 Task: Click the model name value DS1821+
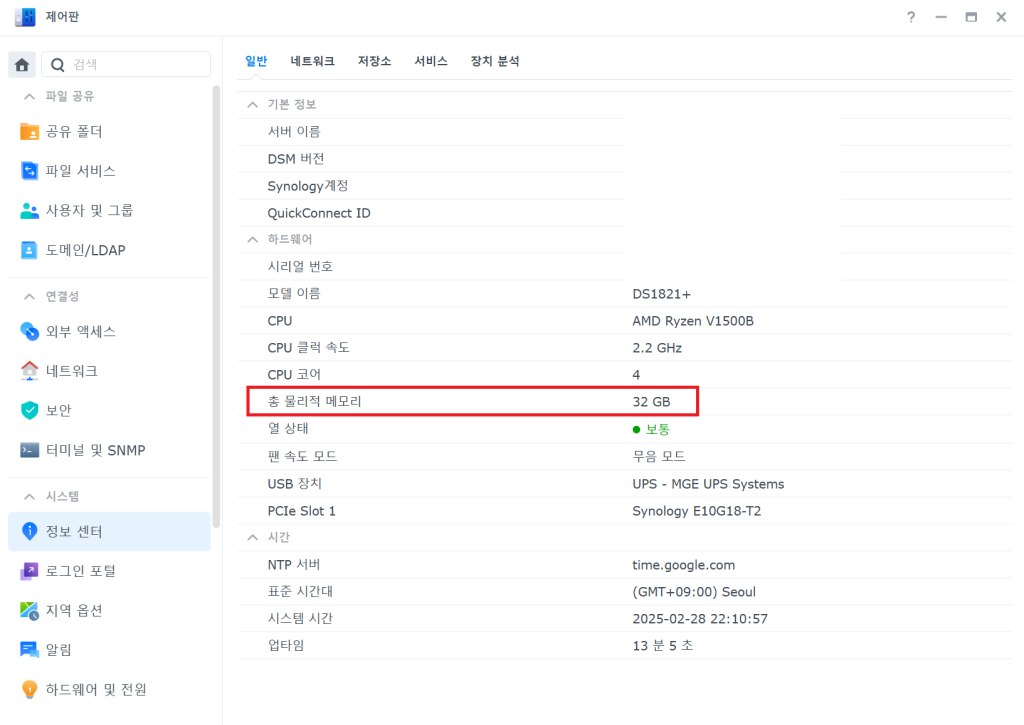[662, 294]
